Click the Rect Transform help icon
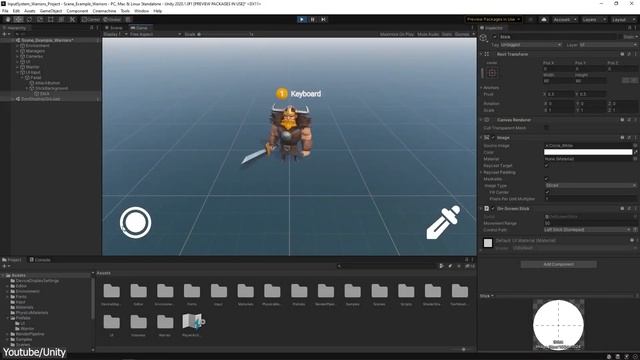The height and width of the screenshot is (360, 640). (x=622, y=54)
